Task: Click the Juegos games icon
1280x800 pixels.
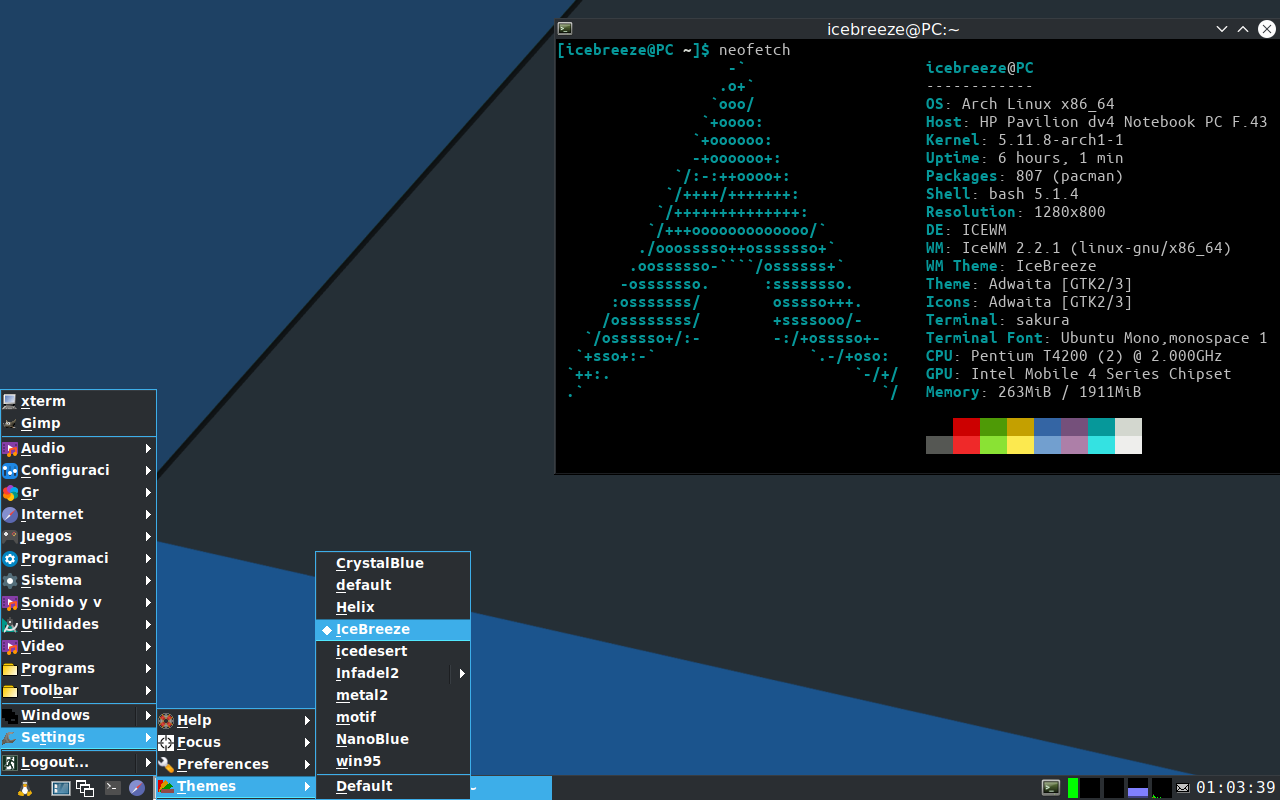Action: (x=10, y=536)
